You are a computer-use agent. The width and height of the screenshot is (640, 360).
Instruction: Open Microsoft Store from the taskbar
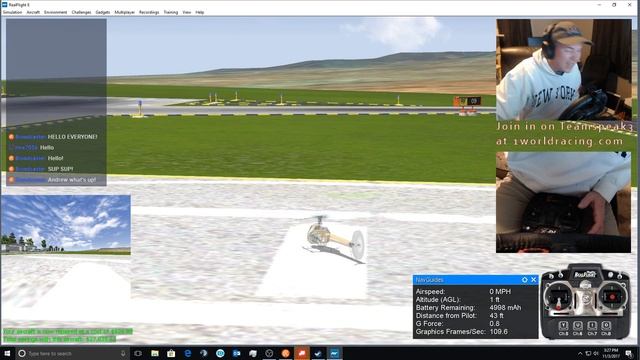171,353
